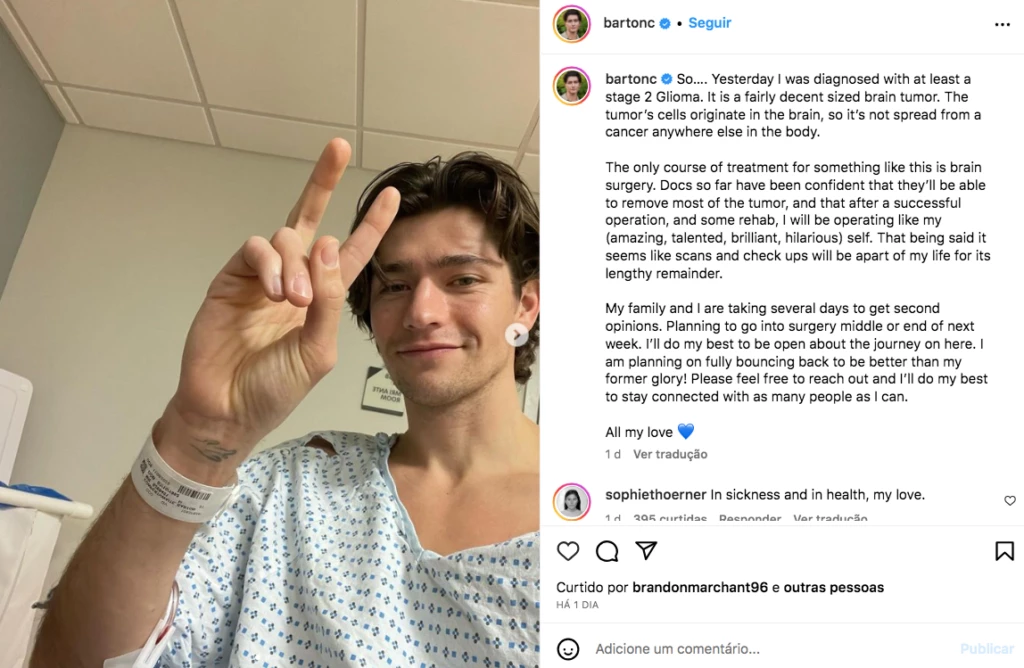Click the bartonc username in the header

point(628,23)
